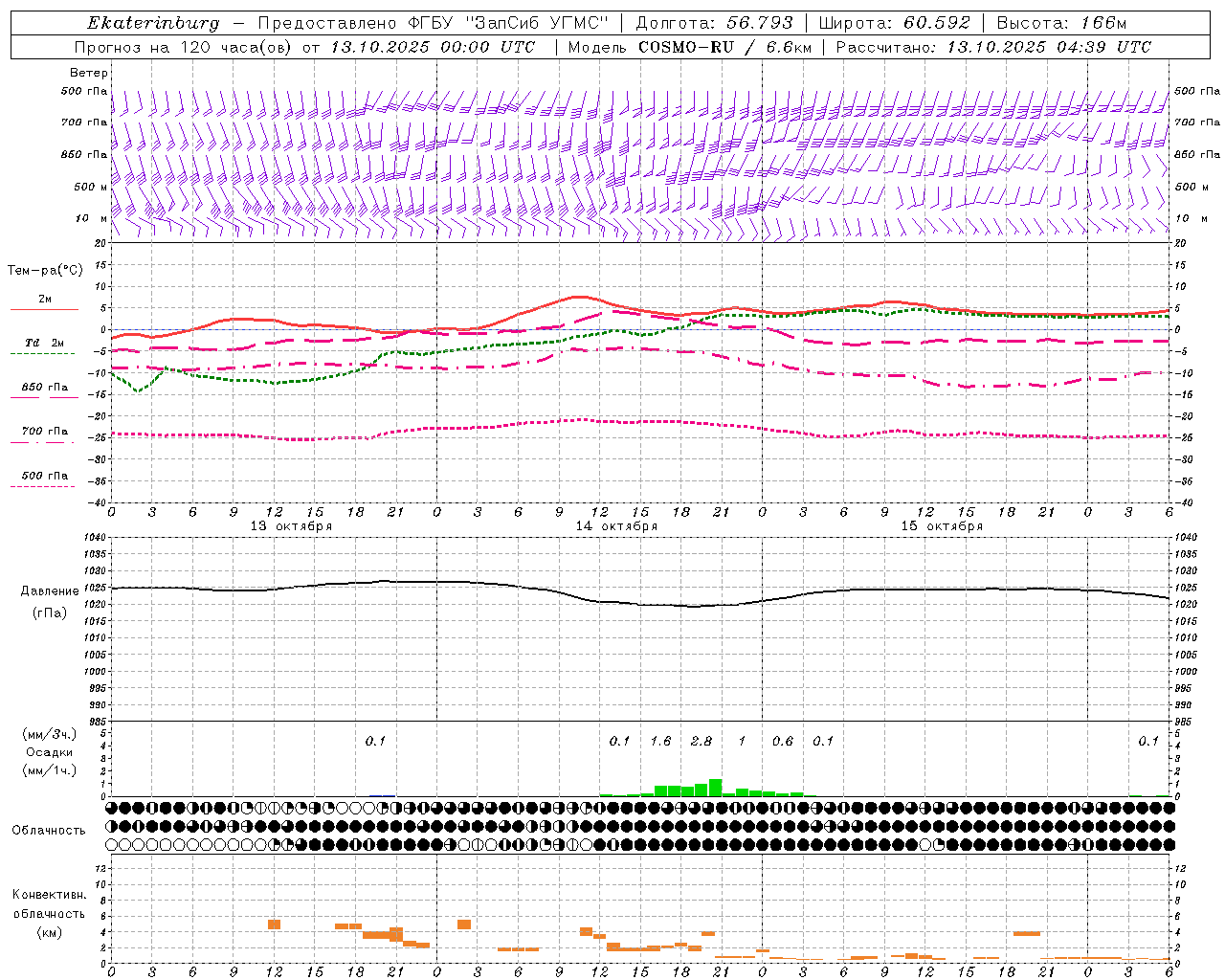The width and height of the screenshot is (1225, 980).
Task: Click the Облачность row label
Action: click(x=49, y=830)
